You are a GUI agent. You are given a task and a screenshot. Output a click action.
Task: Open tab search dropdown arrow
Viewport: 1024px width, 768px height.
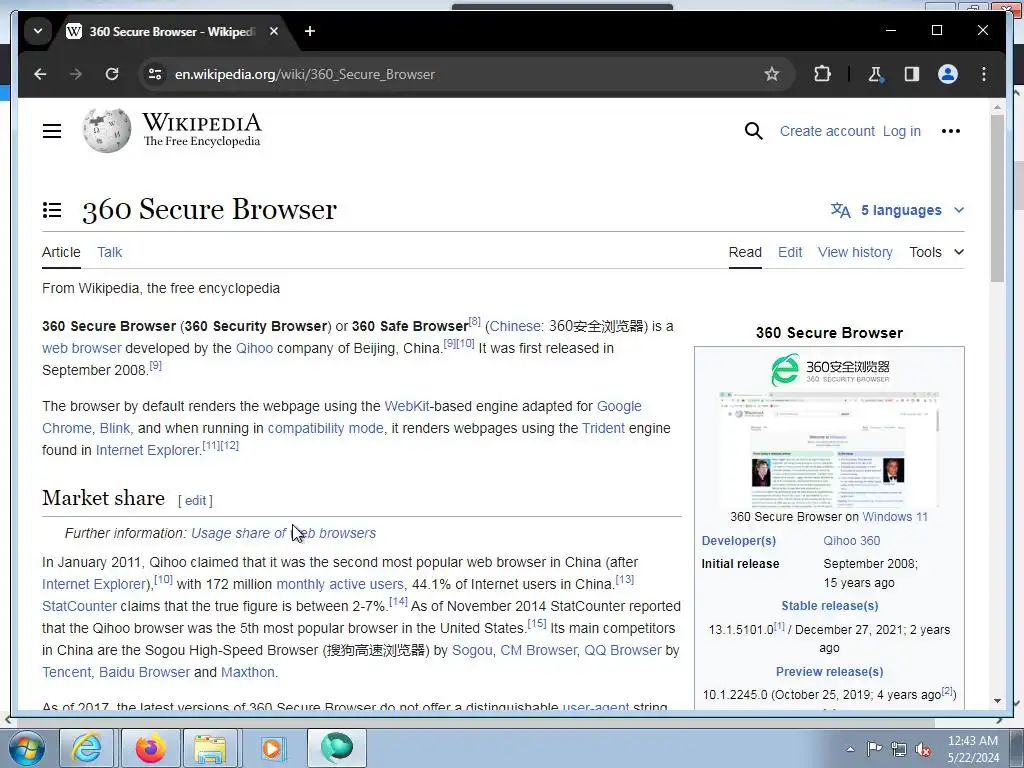click(38, 31)
